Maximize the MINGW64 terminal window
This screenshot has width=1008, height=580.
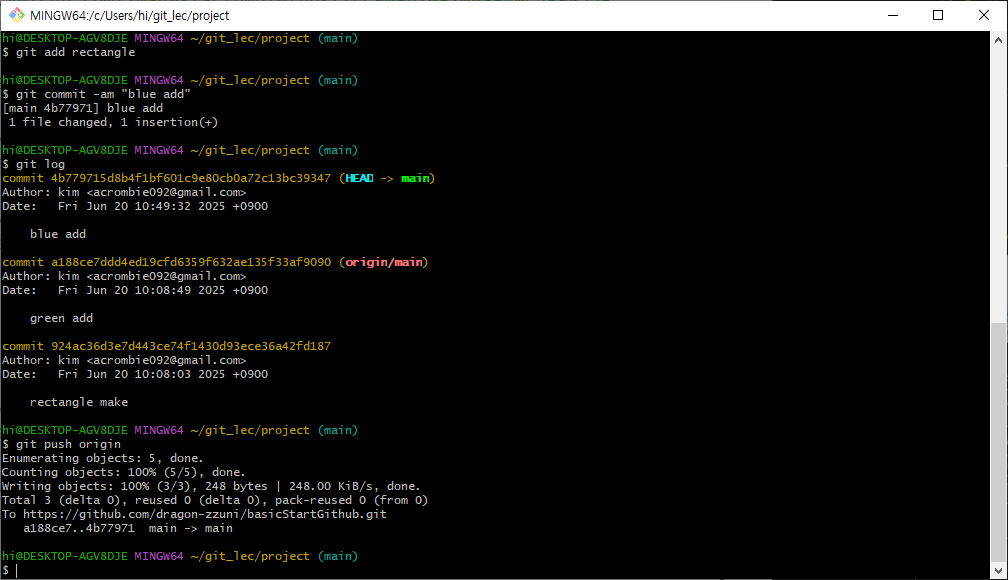938,15
